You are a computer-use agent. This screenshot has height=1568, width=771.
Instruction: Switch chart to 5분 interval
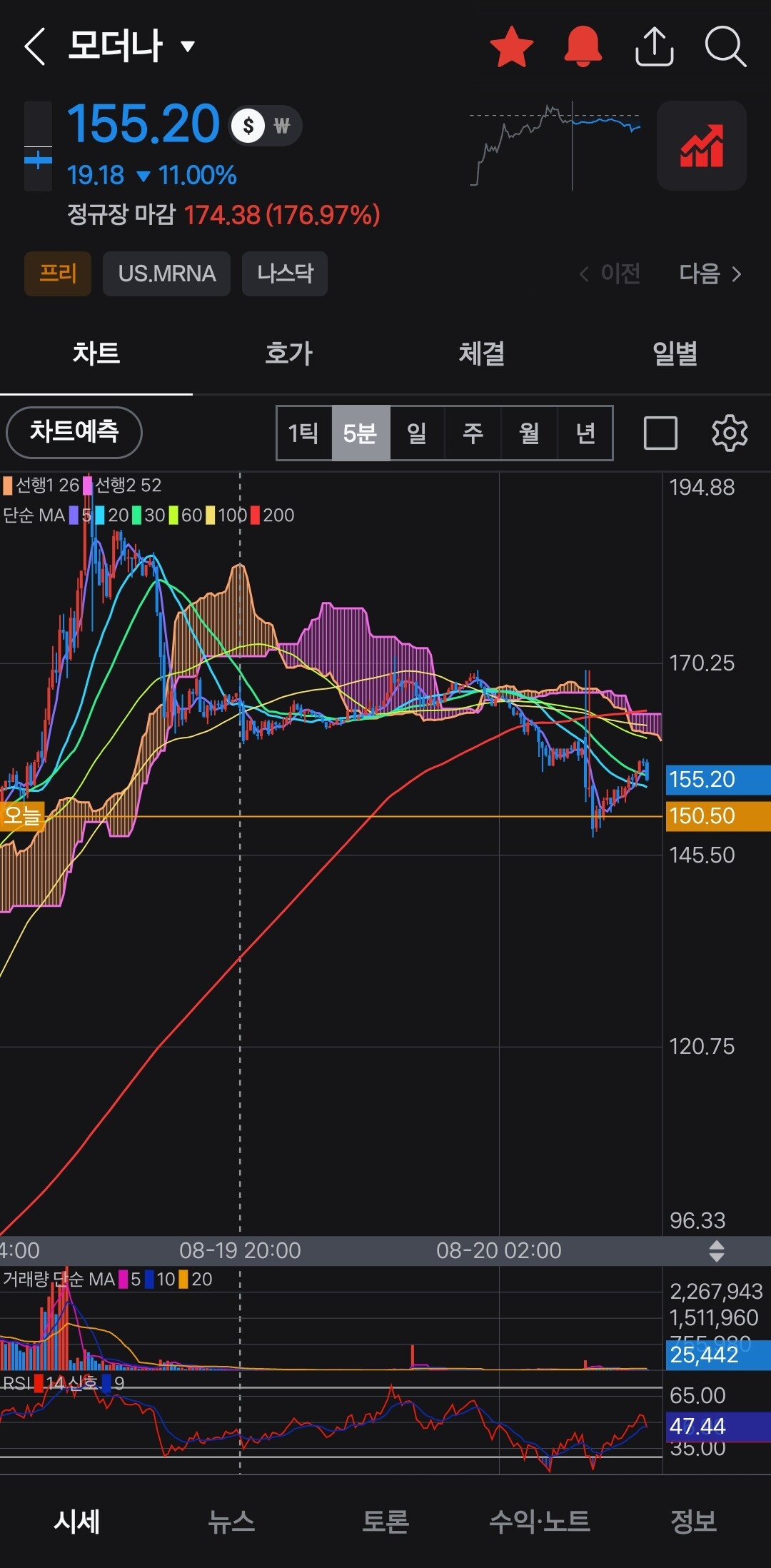click(361, 433)
